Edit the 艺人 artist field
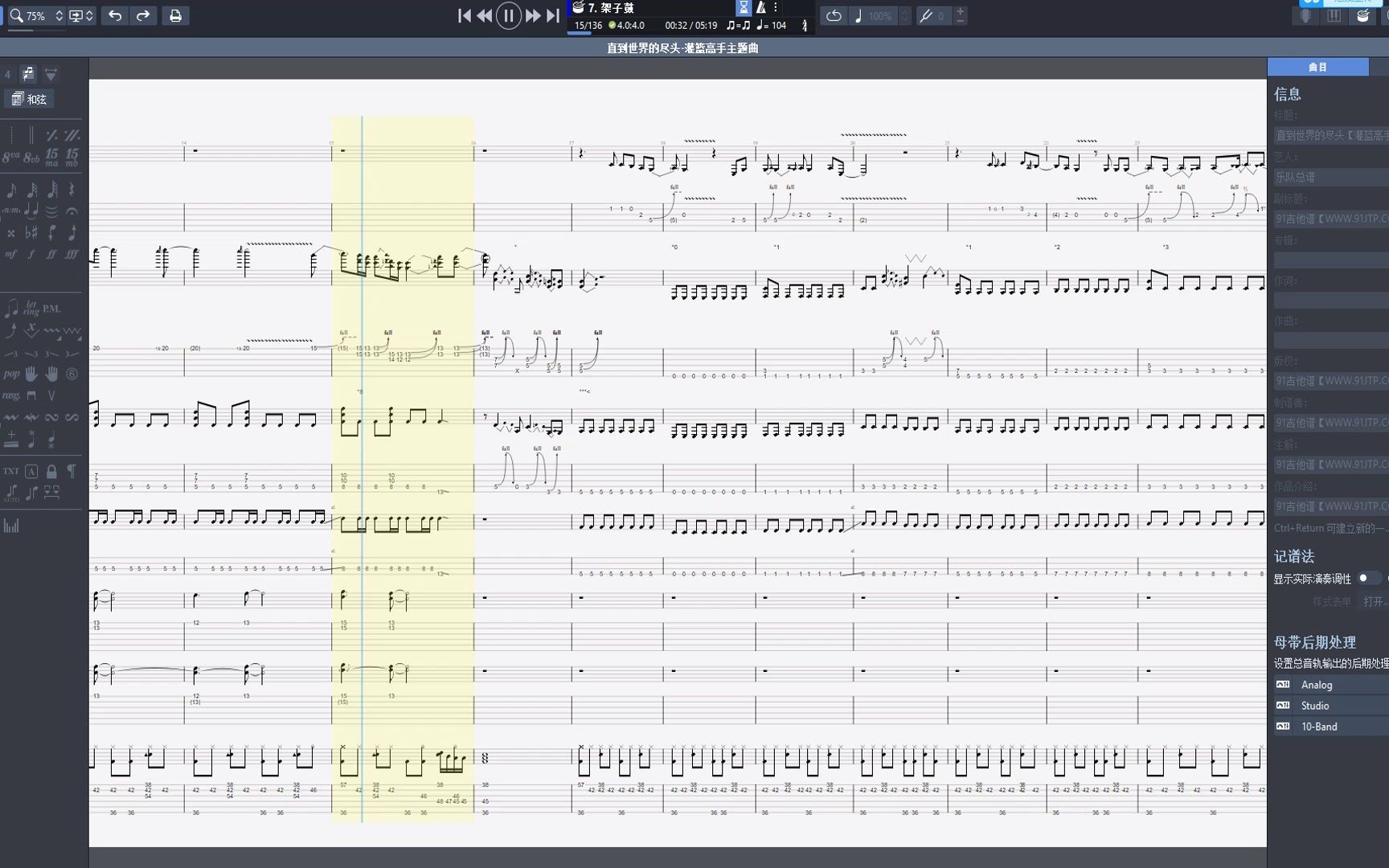The width and height of the screenshot is (1389, 868). point(1331,177)
